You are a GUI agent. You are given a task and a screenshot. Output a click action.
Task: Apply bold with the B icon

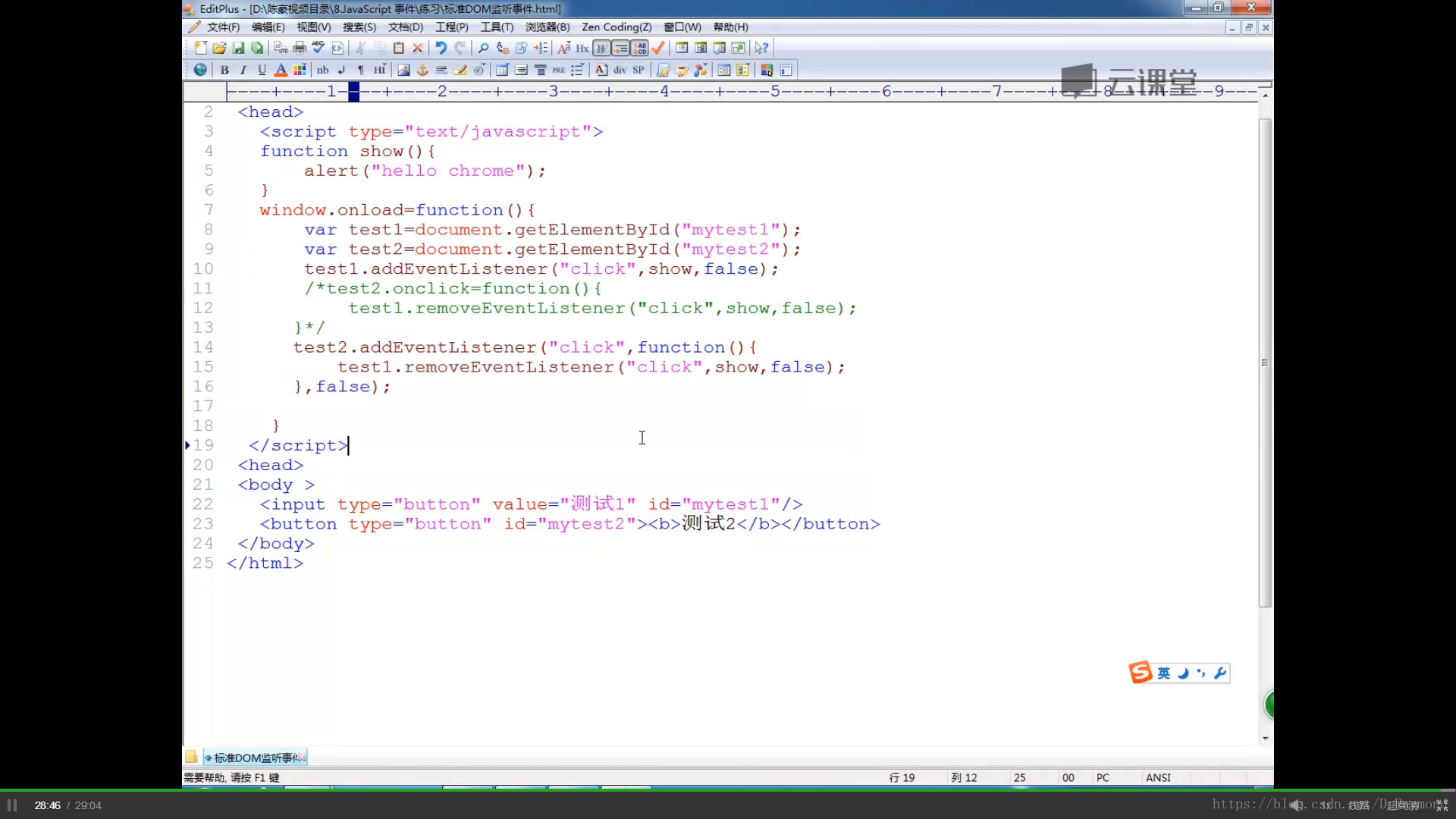[224, 70]
